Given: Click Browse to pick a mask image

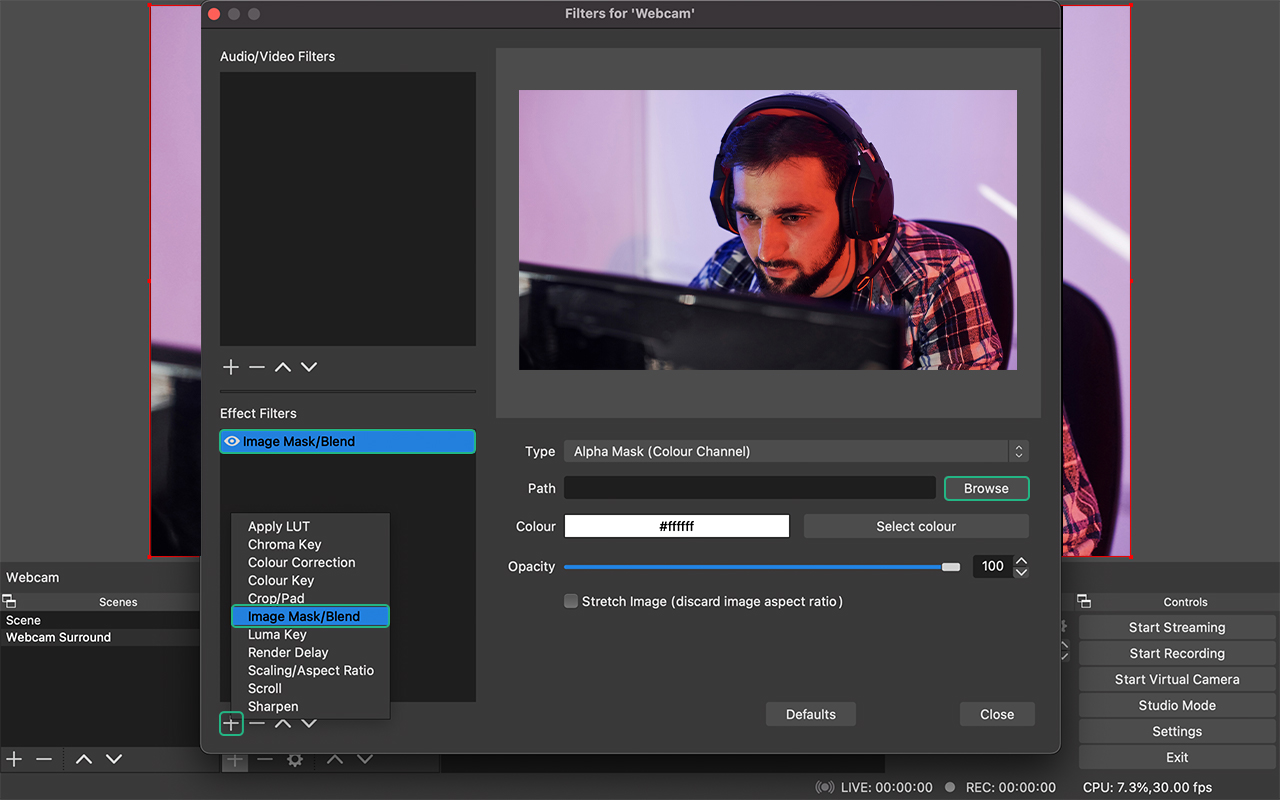Looking at the screenshot, I should click(986, 488).
